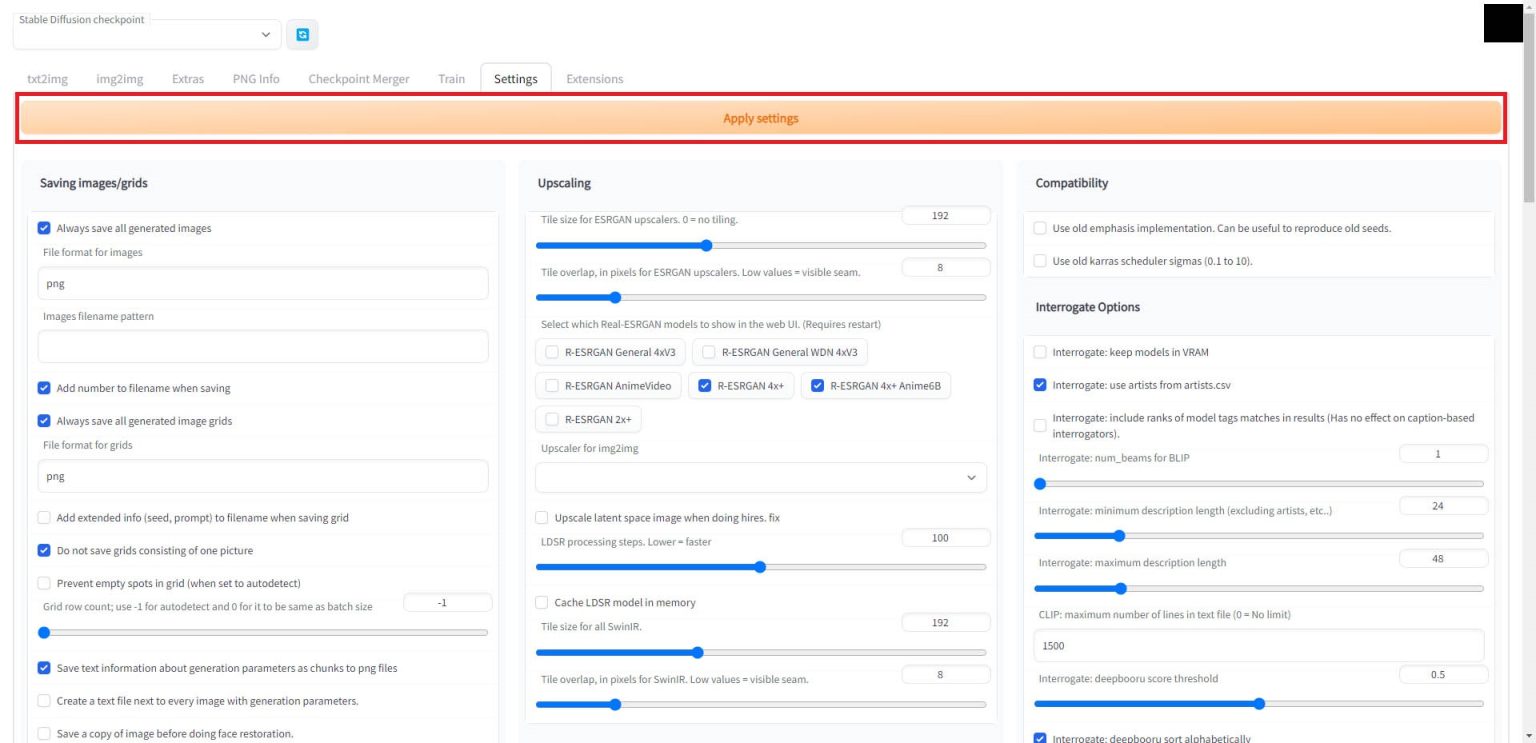The image size is (1536, 743).
Task: Open the Extensions tab
Action: coord(594,79)
